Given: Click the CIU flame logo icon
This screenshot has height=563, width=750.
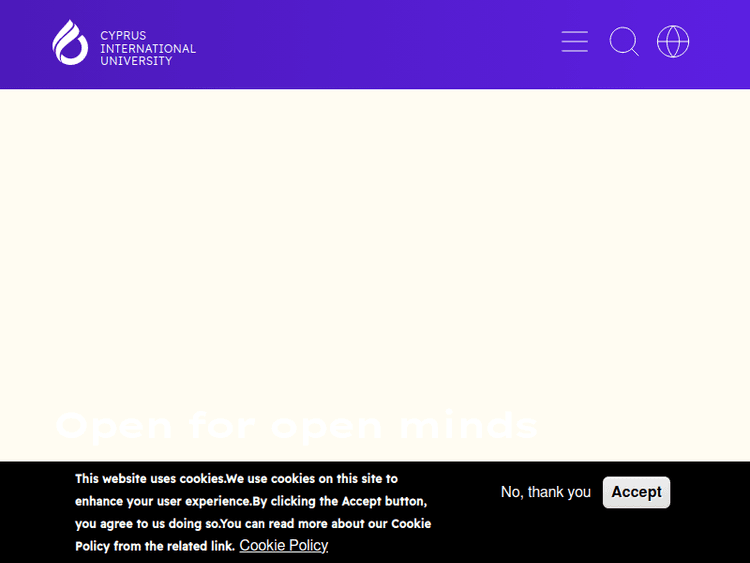Looking at the screenshot, I should [70, 42].
